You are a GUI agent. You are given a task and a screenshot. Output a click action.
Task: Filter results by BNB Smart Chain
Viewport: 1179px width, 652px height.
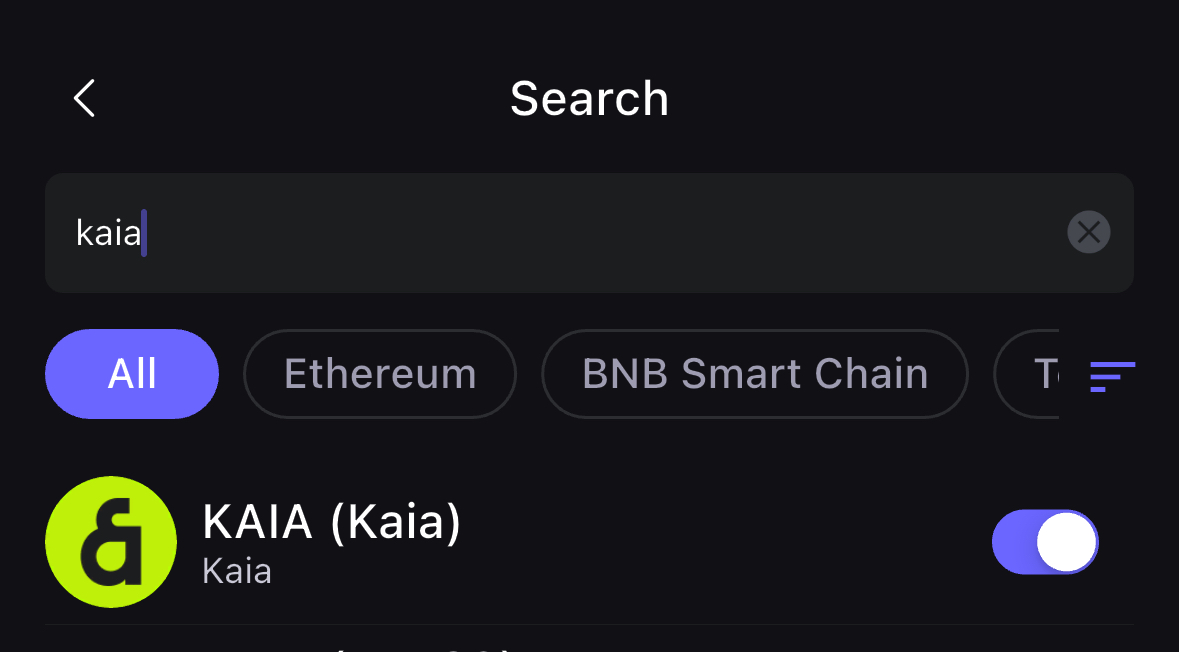click(x=755, y=374)
